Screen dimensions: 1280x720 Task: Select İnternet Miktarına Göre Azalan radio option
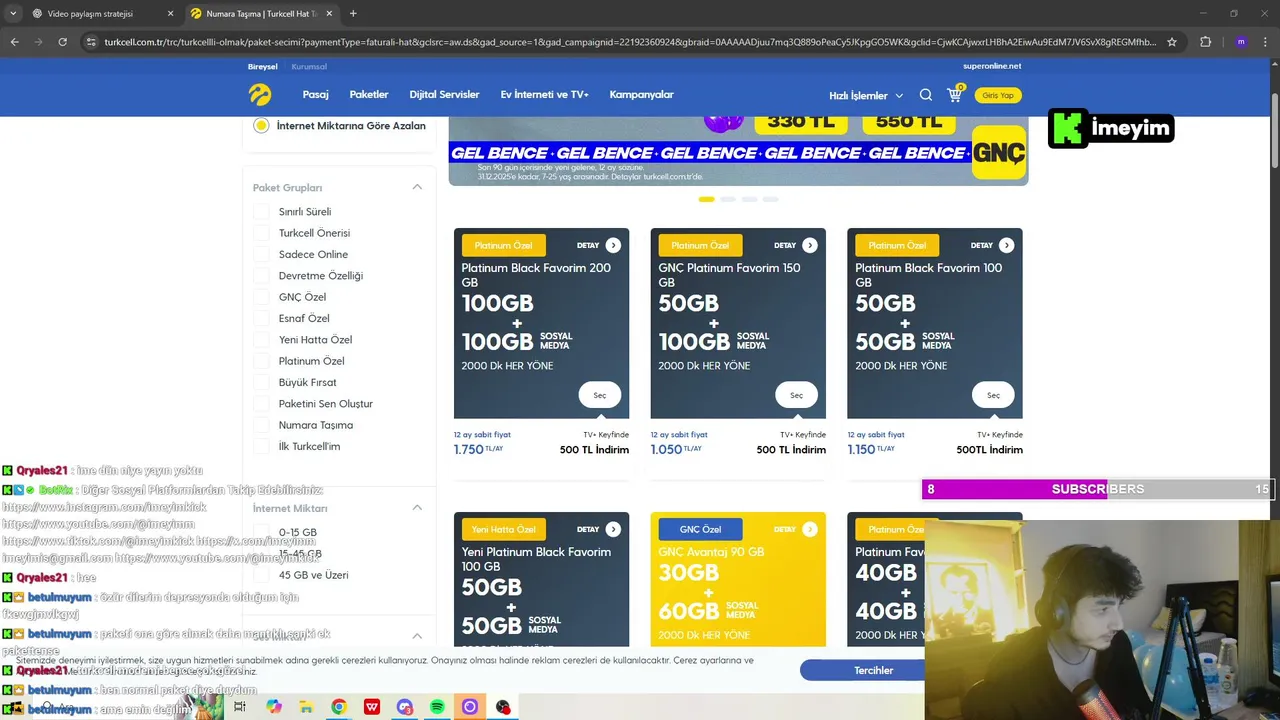click(x=261, y=126)
